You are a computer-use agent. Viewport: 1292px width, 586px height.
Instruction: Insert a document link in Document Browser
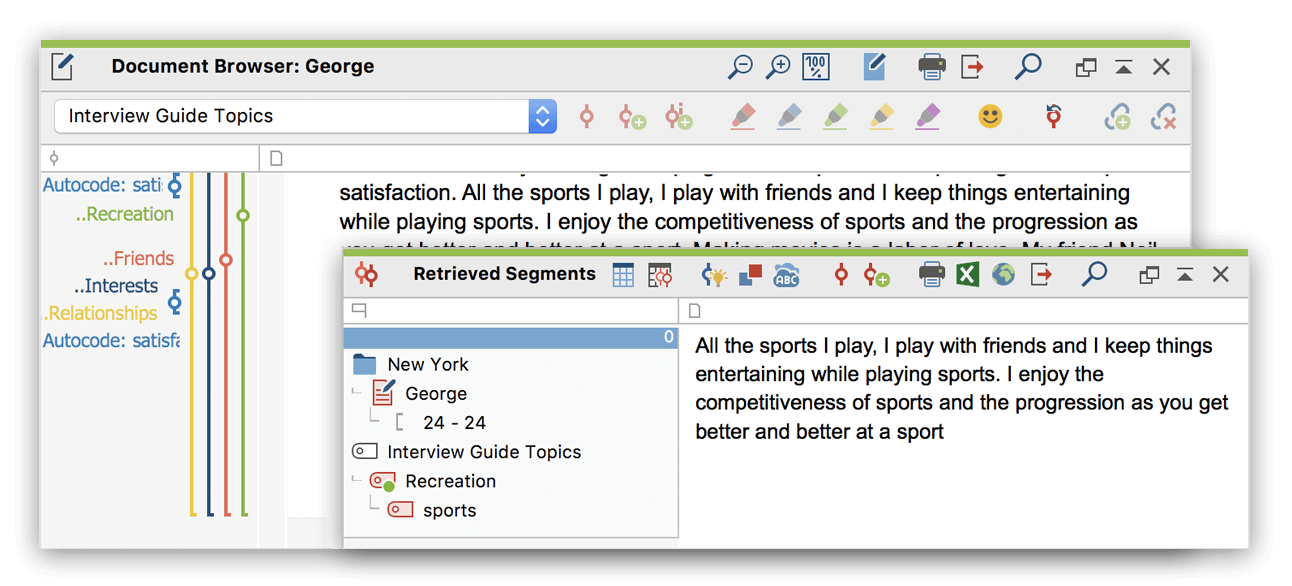[x=1117, y=117]
